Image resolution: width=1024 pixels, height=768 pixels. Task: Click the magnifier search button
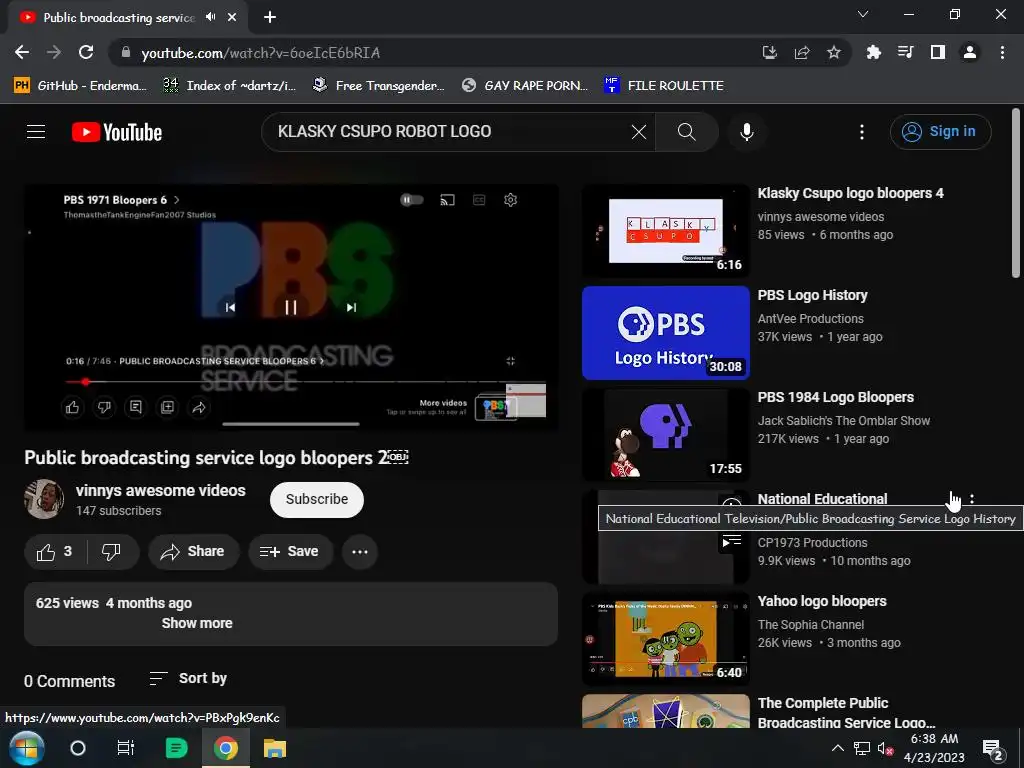click(x=686, y=132)
